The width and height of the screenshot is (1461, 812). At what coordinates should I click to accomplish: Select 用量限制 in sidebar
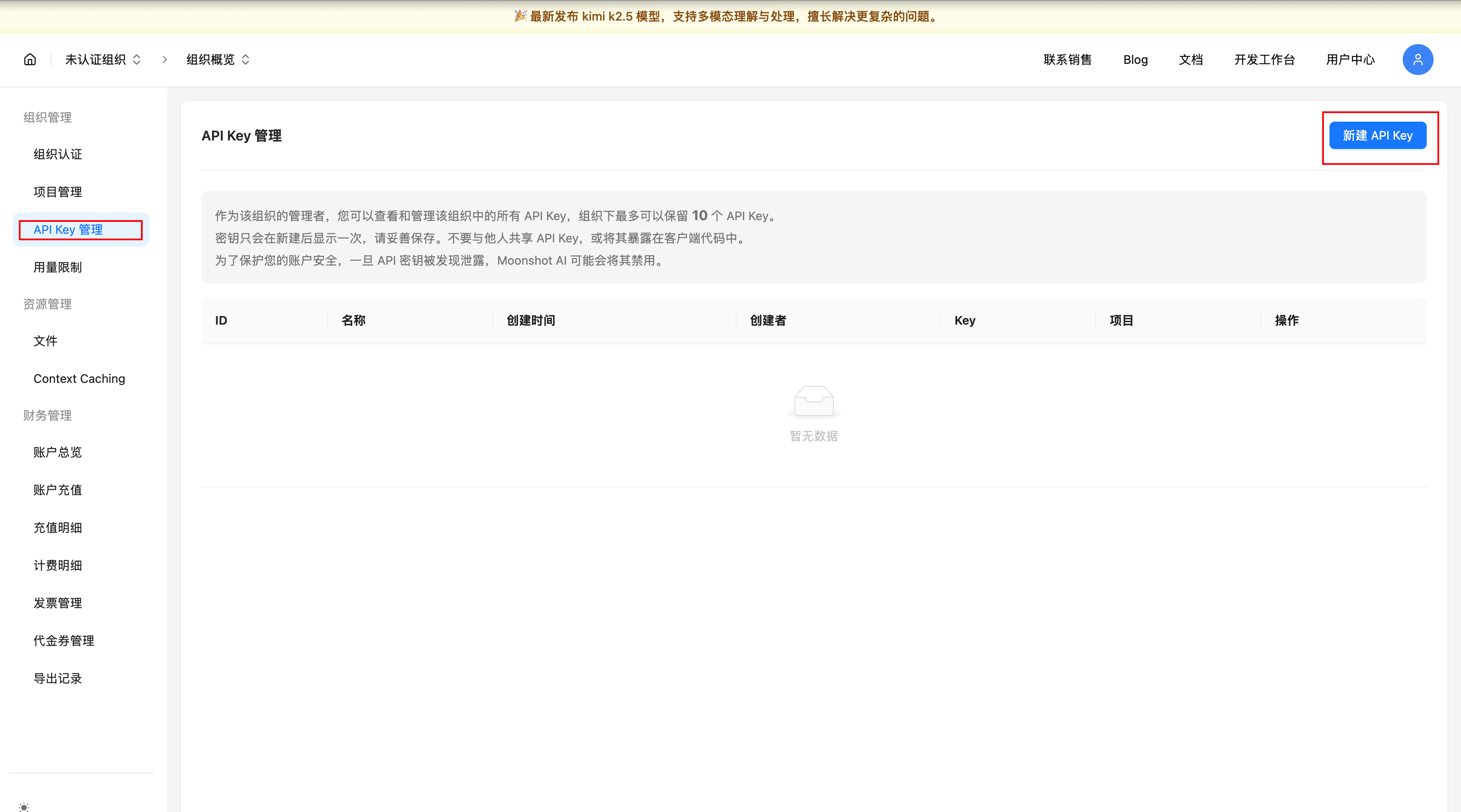tap(58, 267)
